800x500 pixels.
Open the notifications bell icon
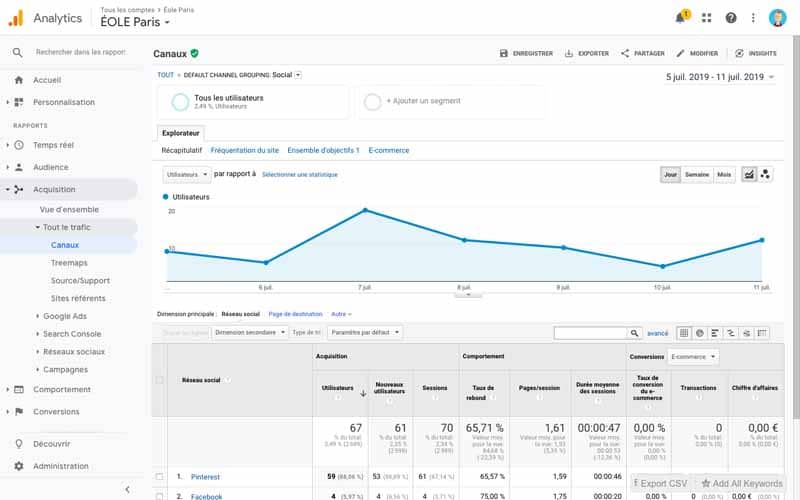(x=681, y=18)
